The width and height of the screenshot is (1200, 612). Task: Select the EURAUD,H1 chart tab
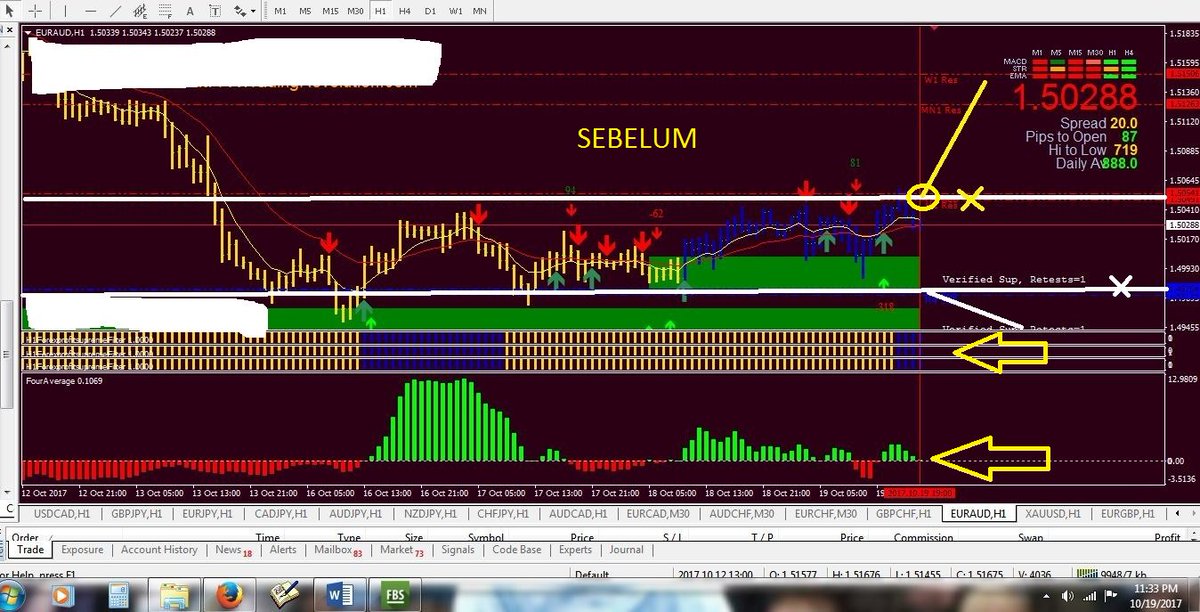978,513
